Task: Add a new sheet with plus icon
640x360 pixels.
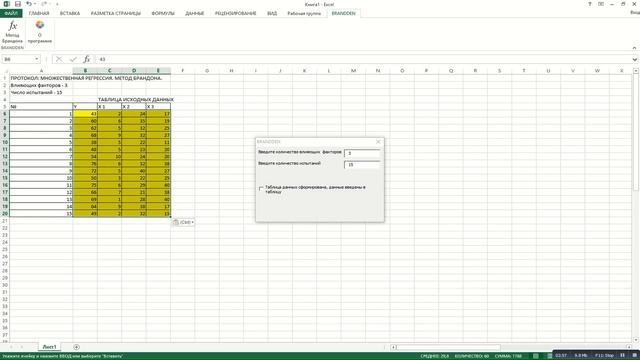Action: point(76,347)
